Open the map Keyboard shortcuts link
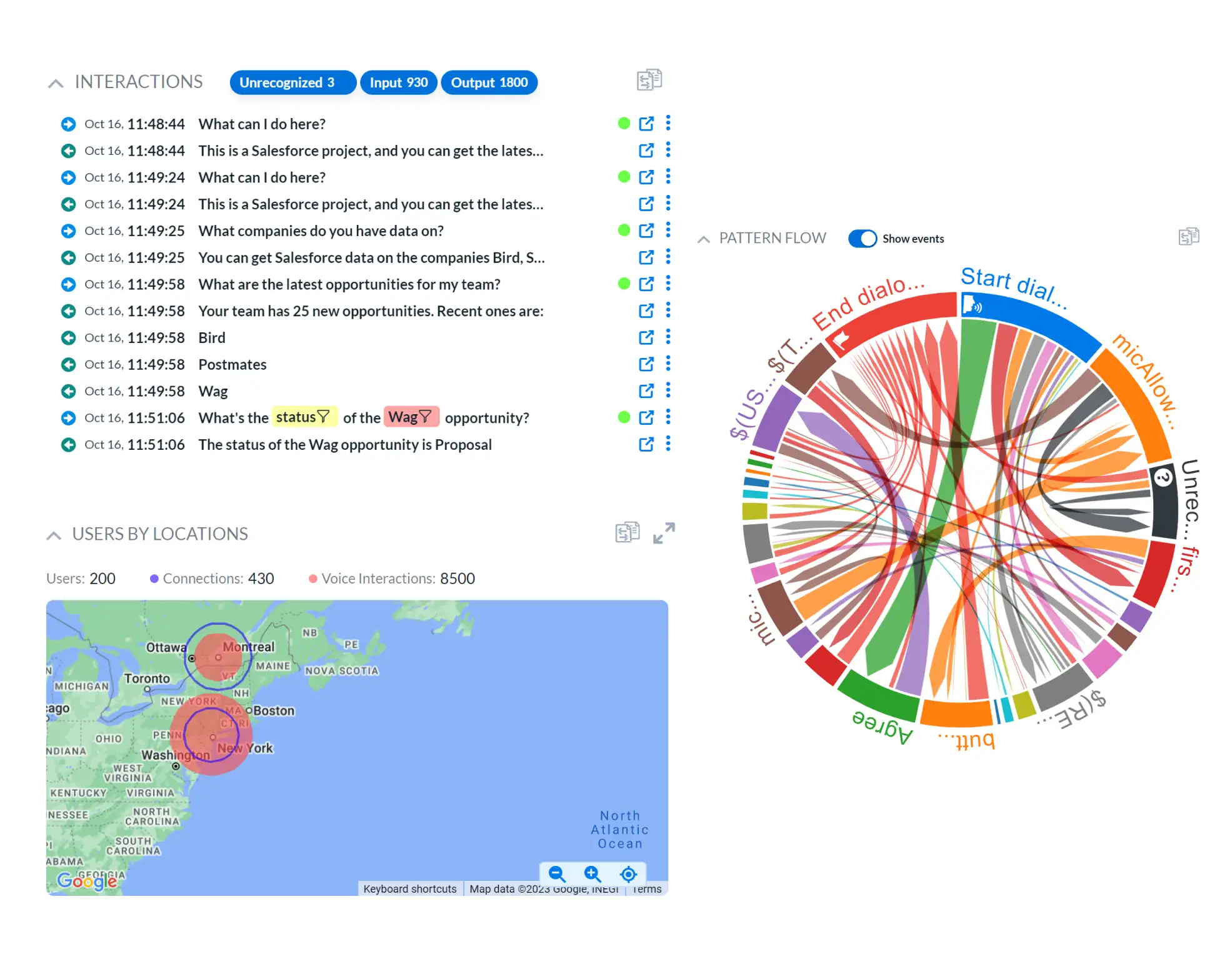This screenshot has width=1232, height=954. point(409,888)
